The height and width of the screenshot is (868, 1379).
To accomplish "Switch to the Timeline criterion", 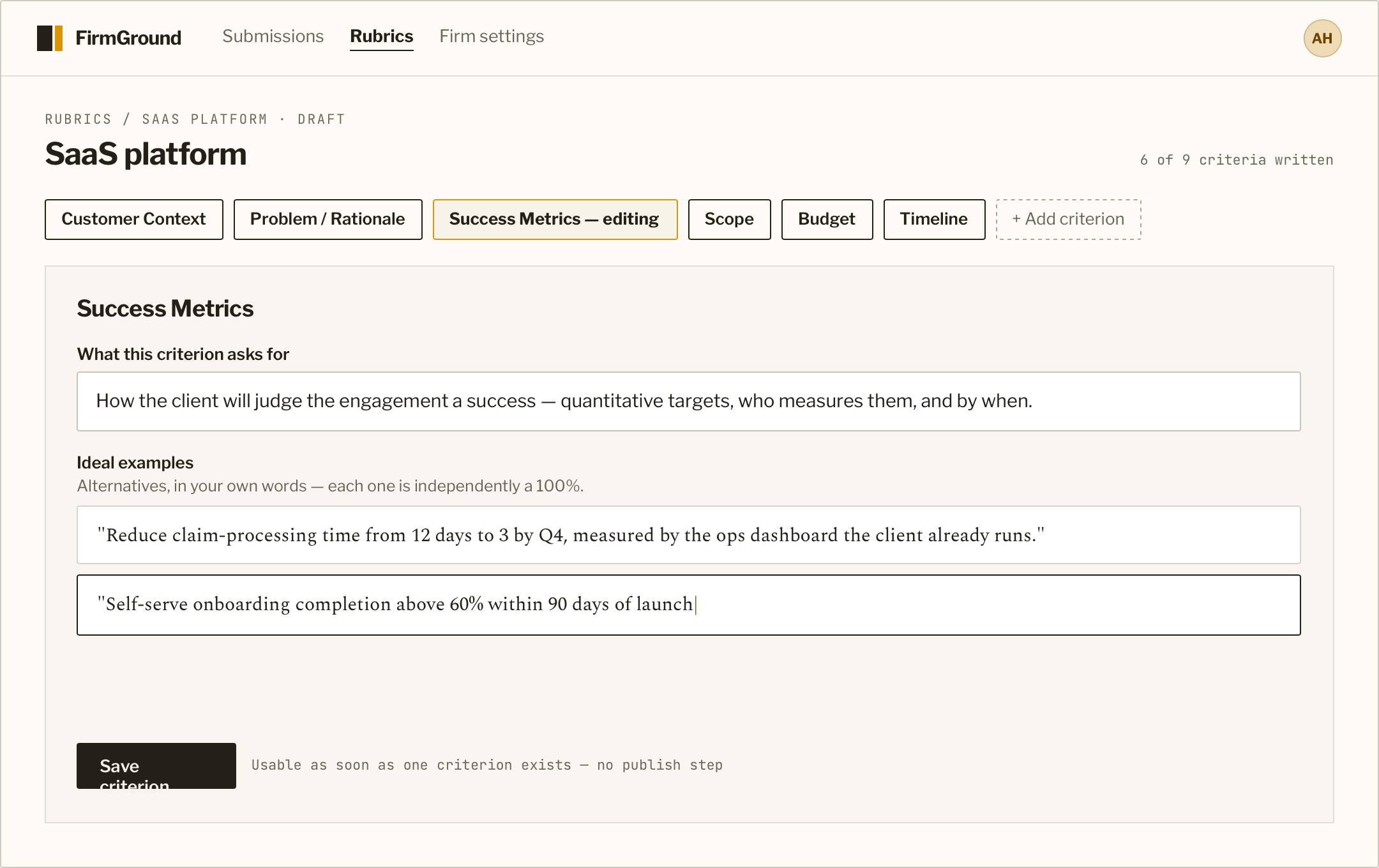I will (x=935, y=220).
